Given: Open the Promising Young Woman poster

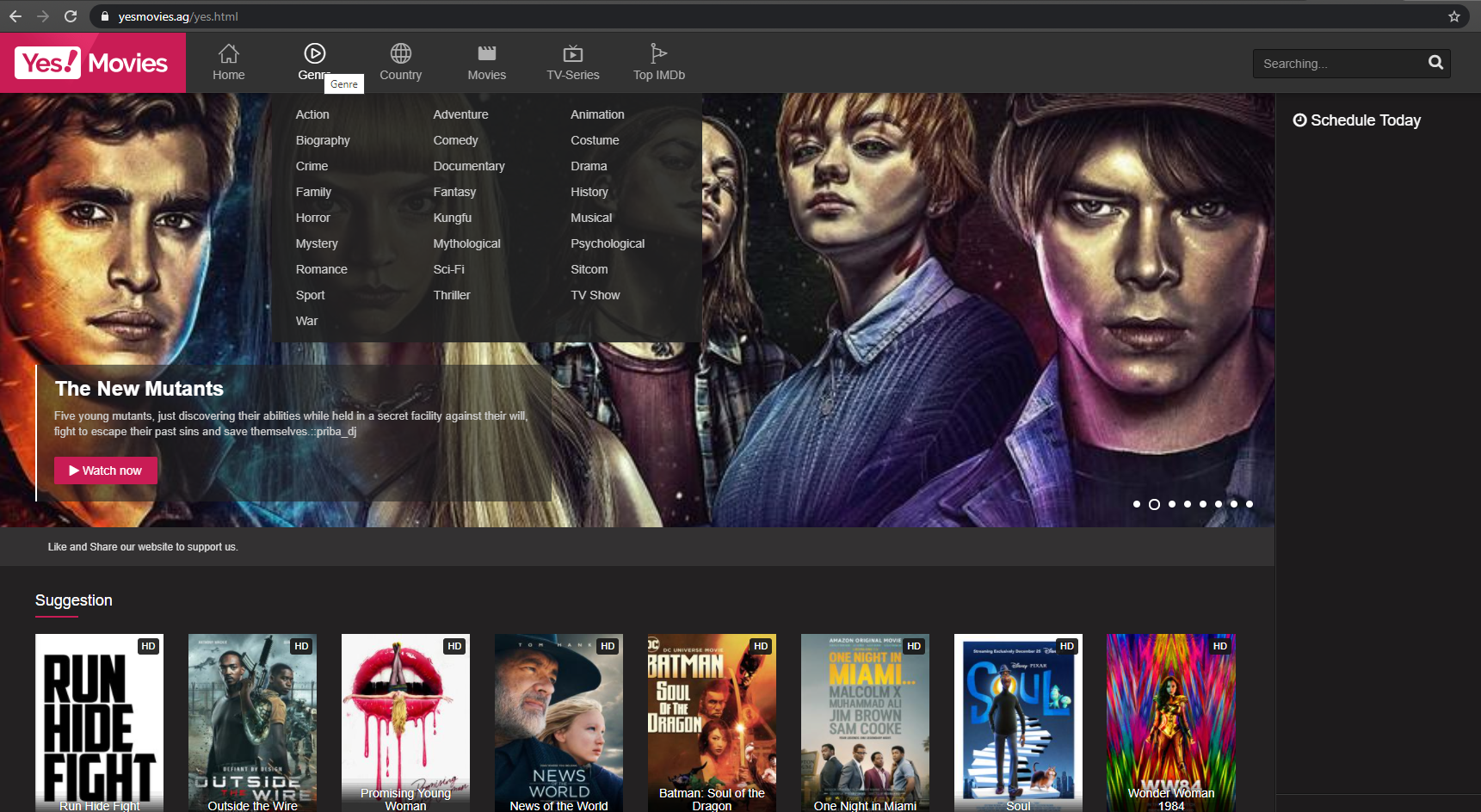Looking at the screenshot, I should pos(405,723).
